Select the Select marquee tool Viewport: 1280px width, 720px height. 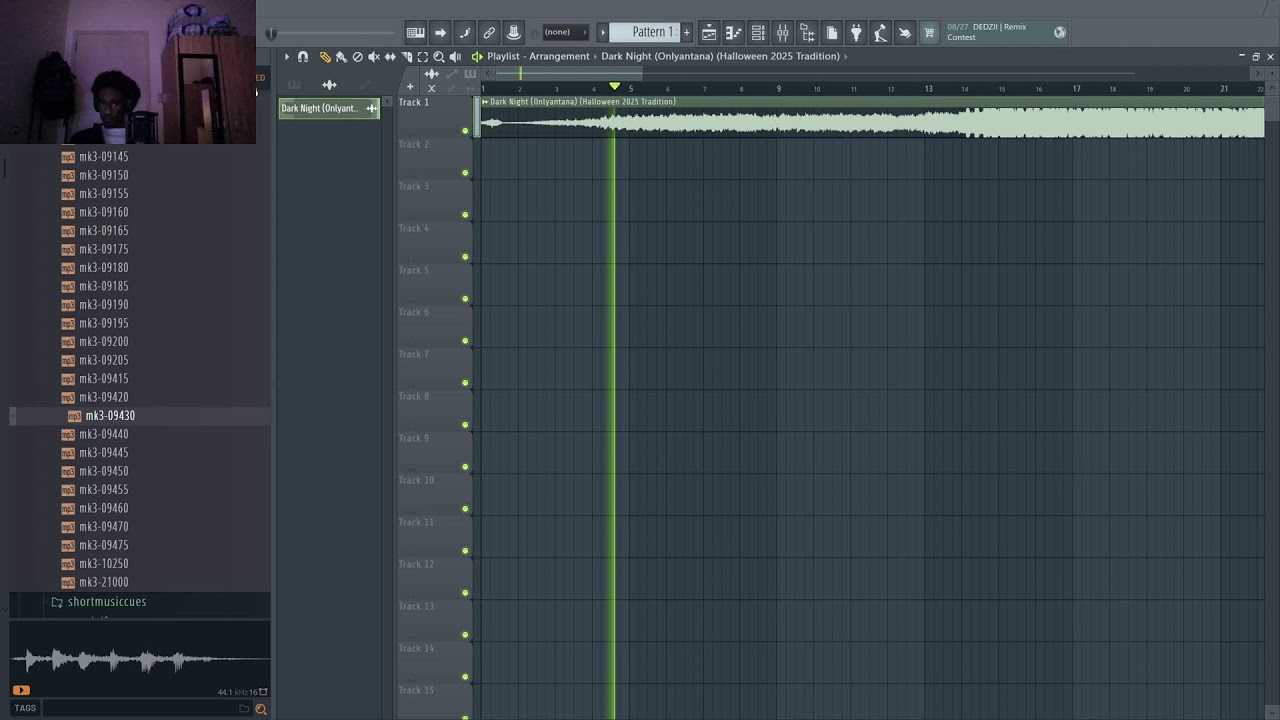[422, 57]
